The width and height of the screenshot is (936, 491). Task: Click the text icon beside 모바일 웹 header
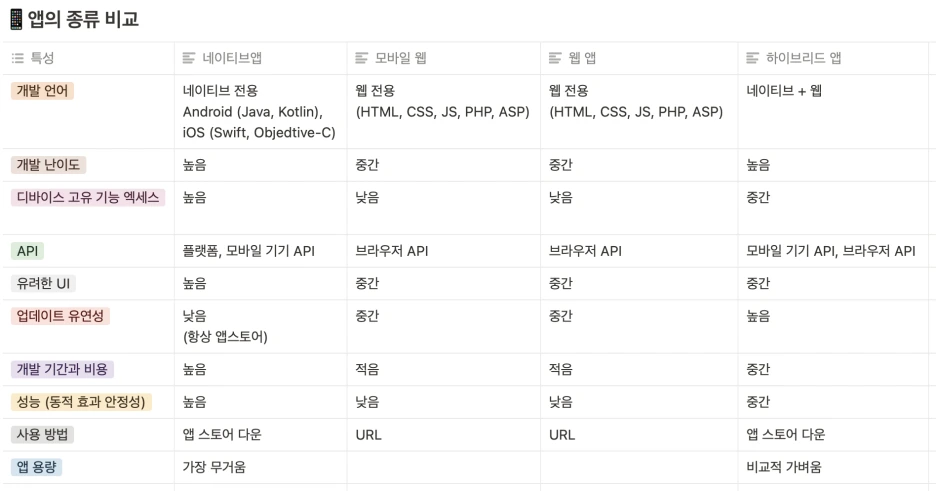coord(362,58)
